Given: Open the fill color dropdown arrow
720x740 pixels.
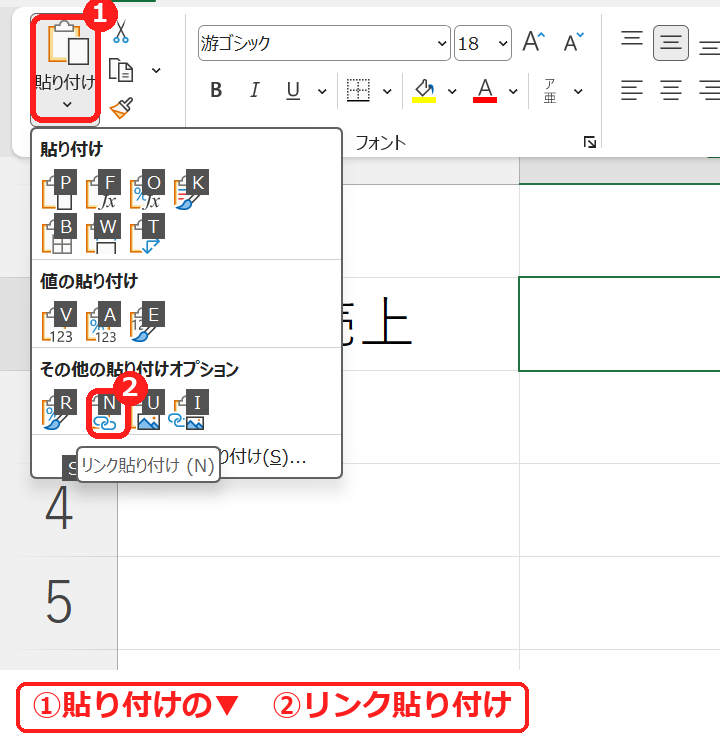Looking at the screenshot, I should (x=452, y=91).
